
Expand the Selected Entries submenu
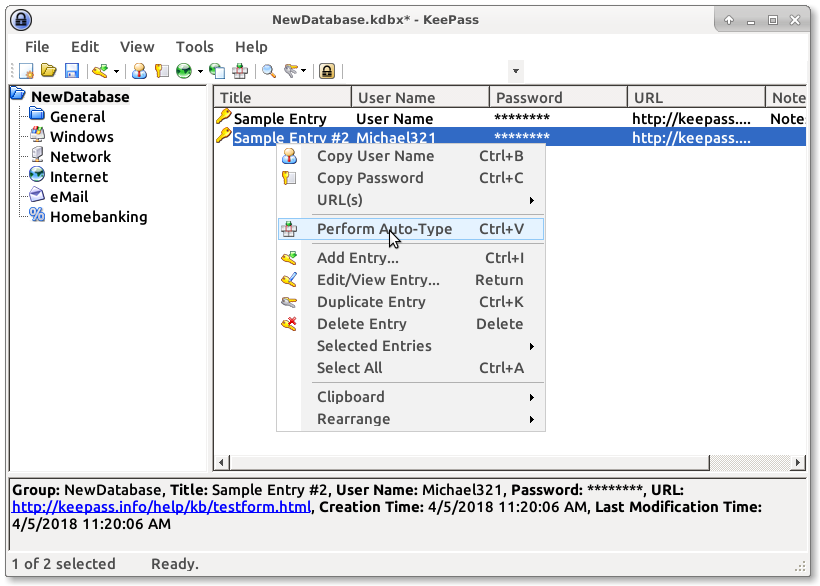coord(411,346)
